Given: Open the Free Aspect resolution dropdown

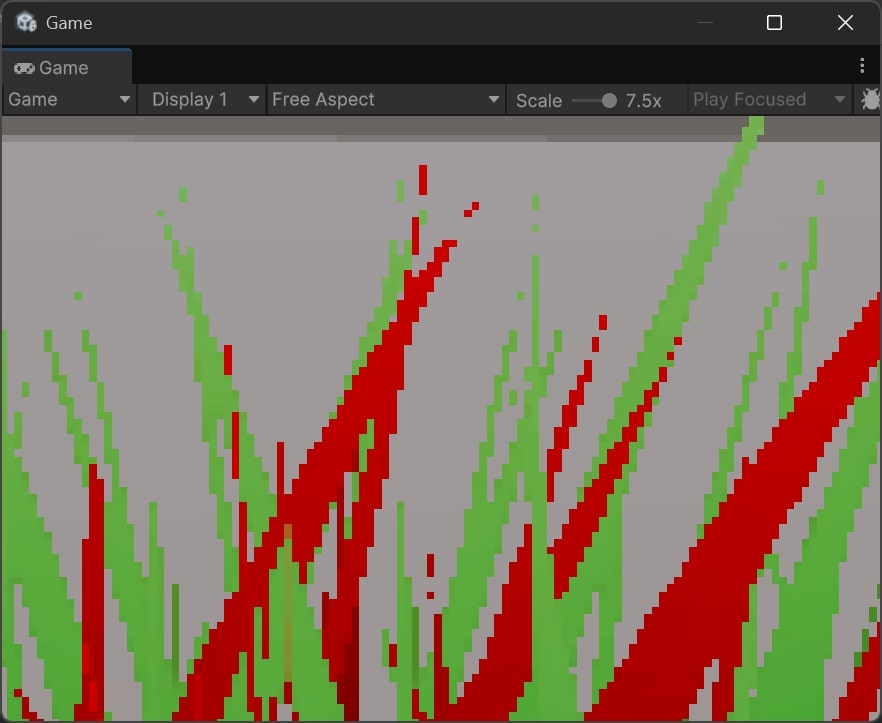Looking at the screenshot, I should (386, 100).
